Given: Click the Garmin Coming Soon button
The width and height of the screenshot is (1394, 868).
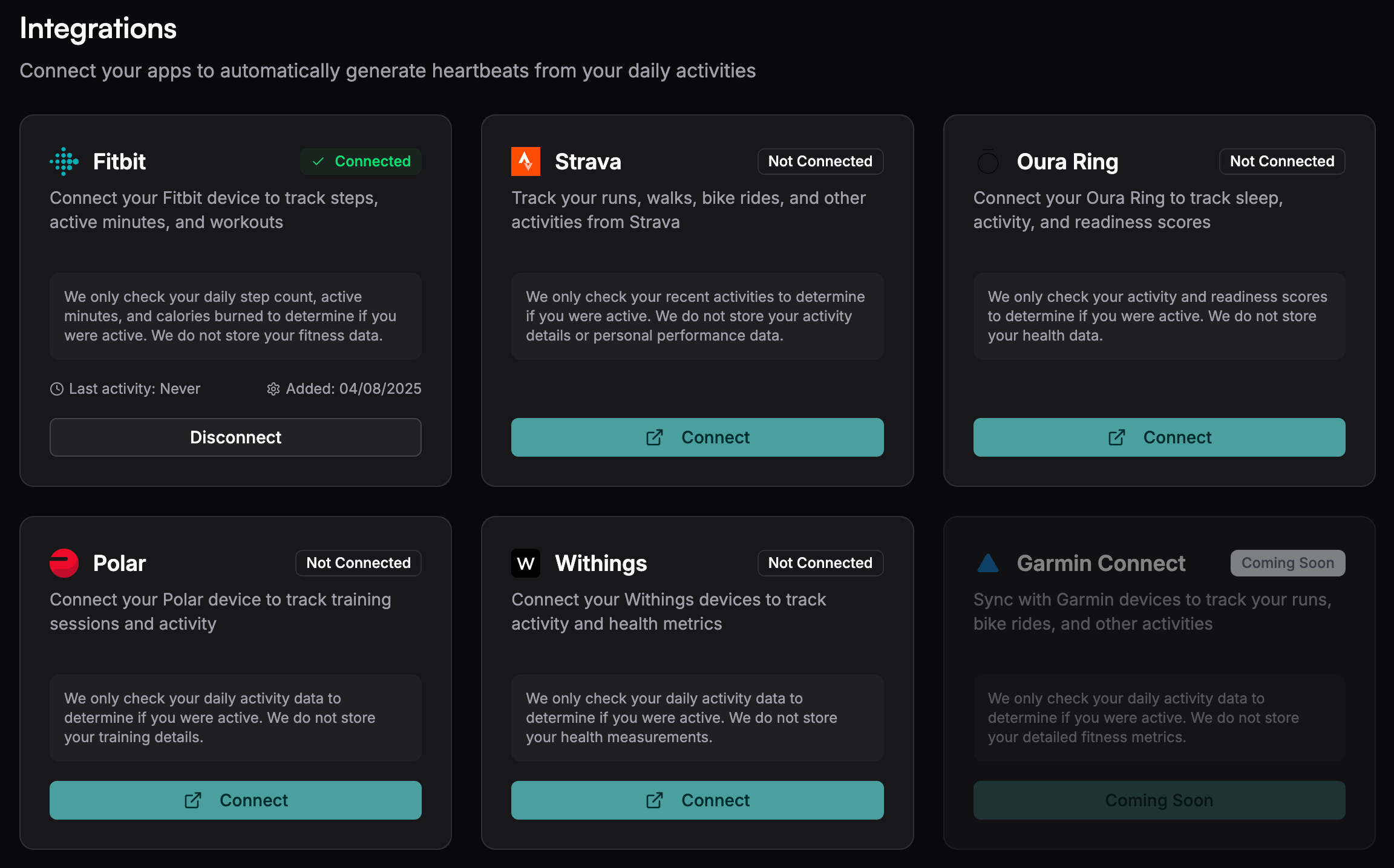Looking at the screenshot, I should [1159, 800].
